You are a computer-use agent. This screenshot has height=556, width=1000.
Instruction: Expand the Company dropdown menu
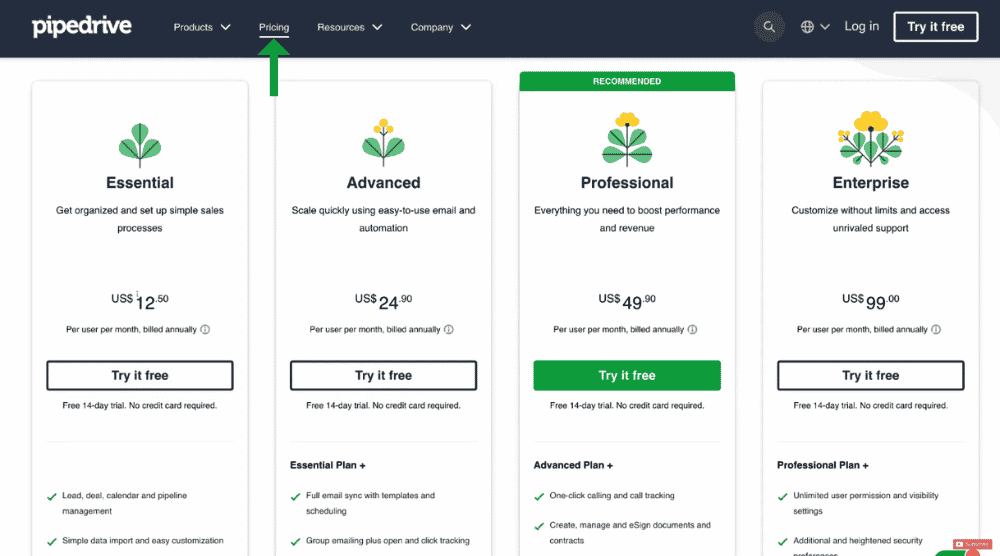click(x=440, y=27)
